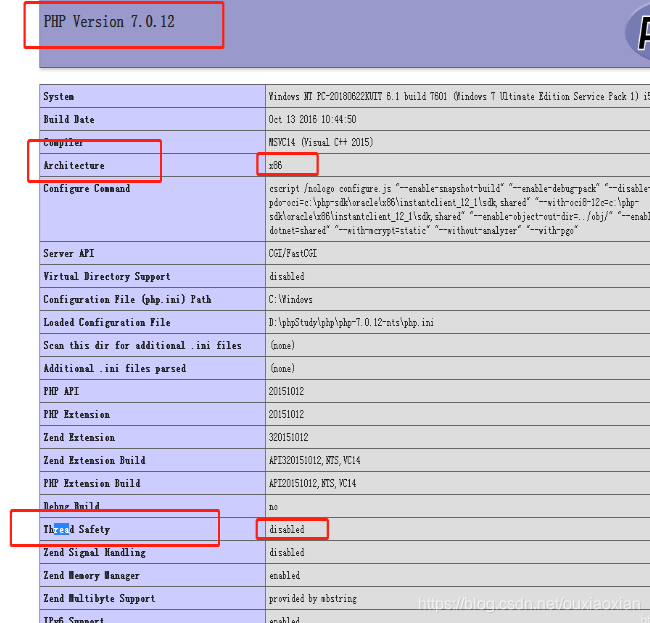Click the CGI/FastCGI value
The width and height of the screenshot is (650, 623).
click(x=293, y=253)
